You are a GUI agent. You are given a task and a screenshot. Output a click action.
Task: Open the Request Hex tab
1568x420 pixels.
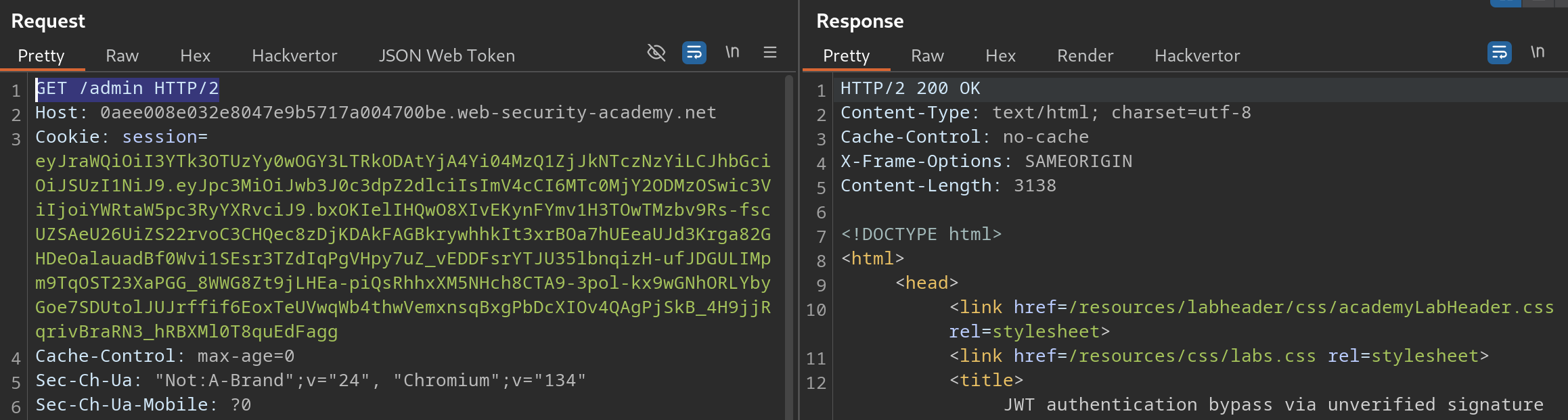[x=195, y=55]
